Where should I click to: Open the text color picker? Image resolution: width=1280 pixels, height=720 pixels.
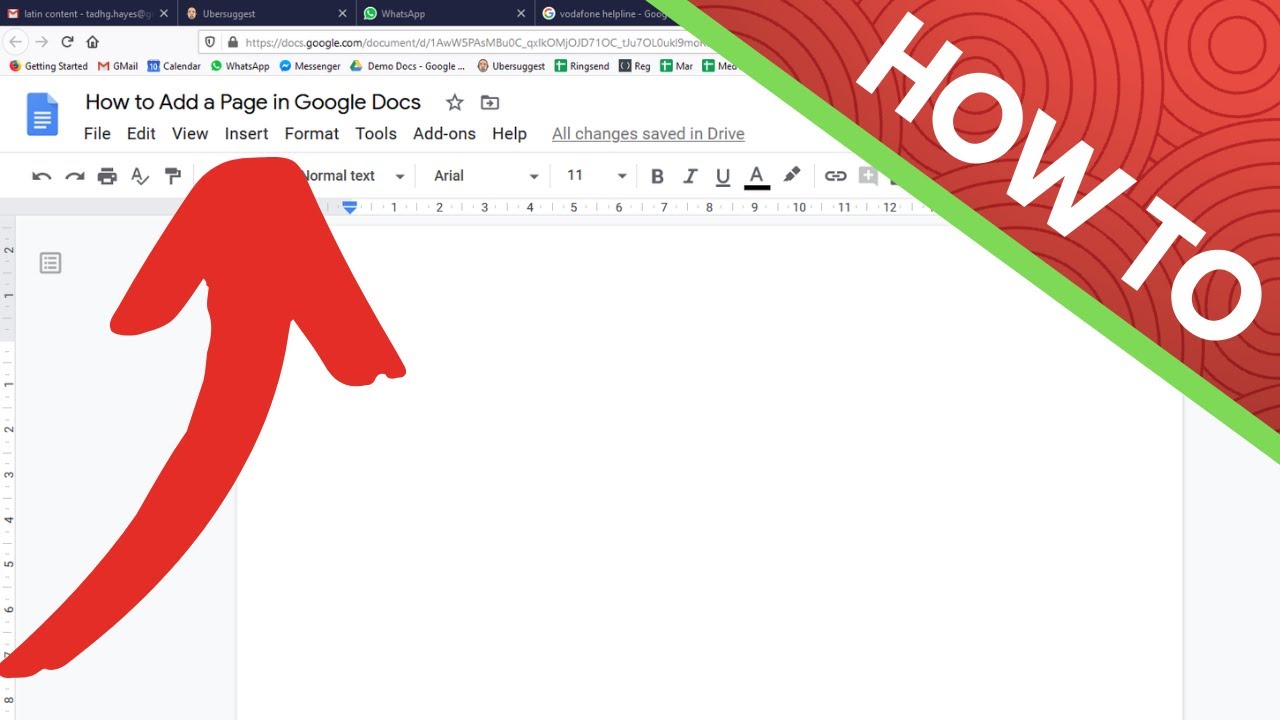757,177
